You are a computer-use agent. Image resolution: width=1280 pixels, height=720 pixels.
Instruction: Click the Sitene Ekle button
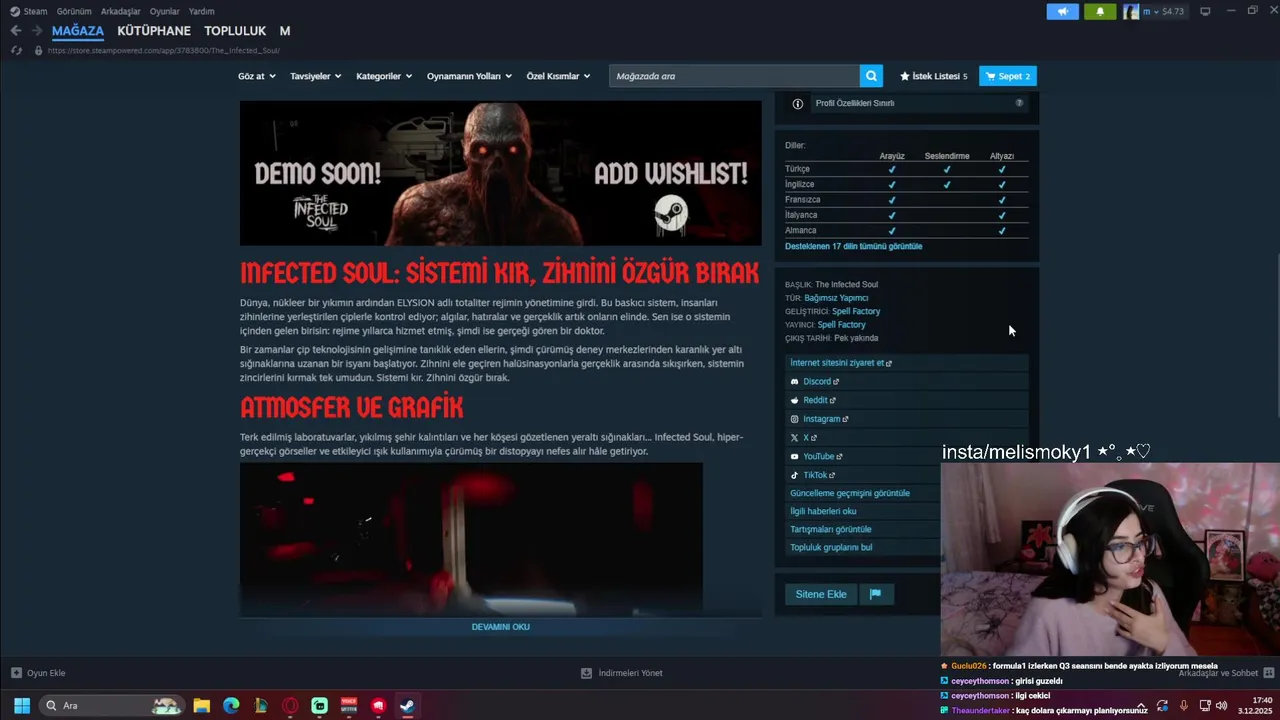821,594
